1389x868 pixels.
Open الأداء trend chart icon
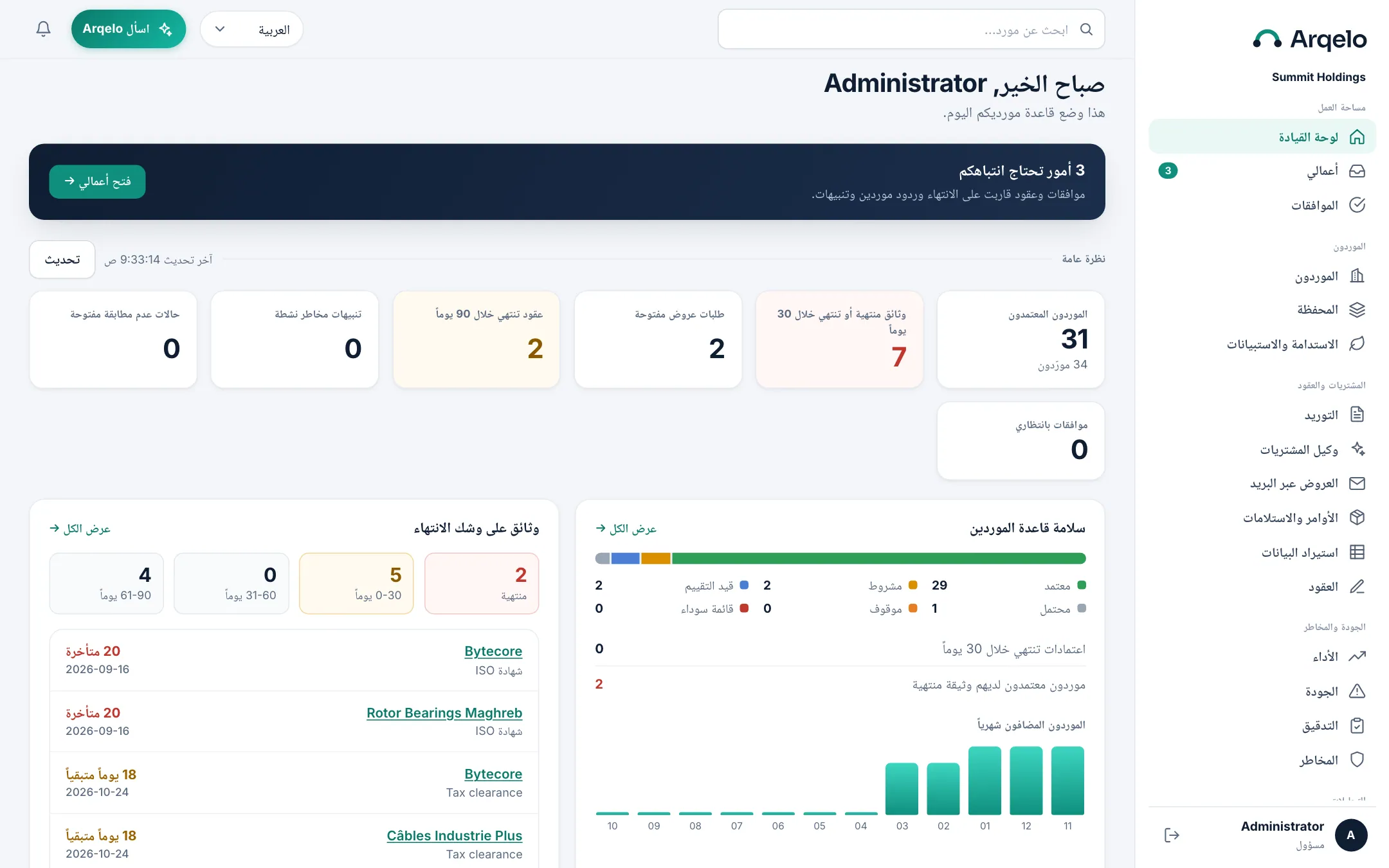[x=1357, y=656]
